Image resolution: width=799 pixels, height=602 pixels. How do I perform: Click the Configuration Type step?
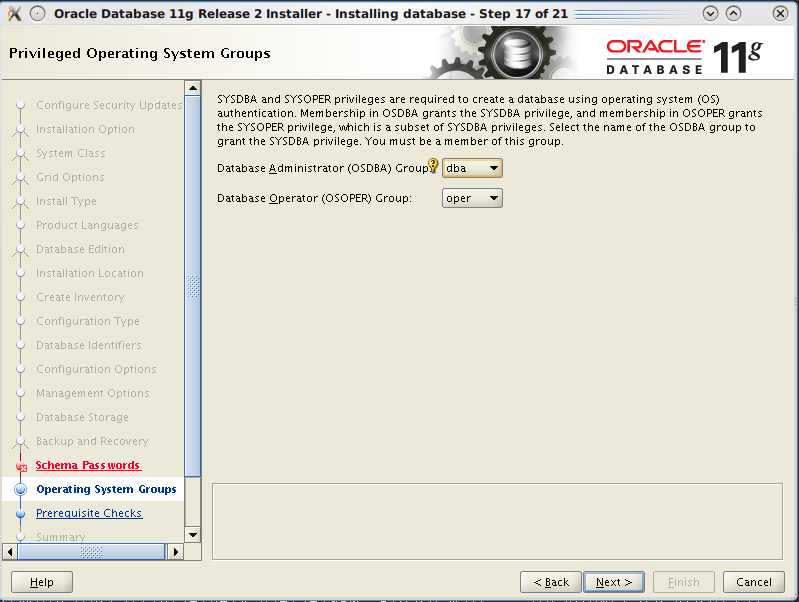click(x=88, y=321)
